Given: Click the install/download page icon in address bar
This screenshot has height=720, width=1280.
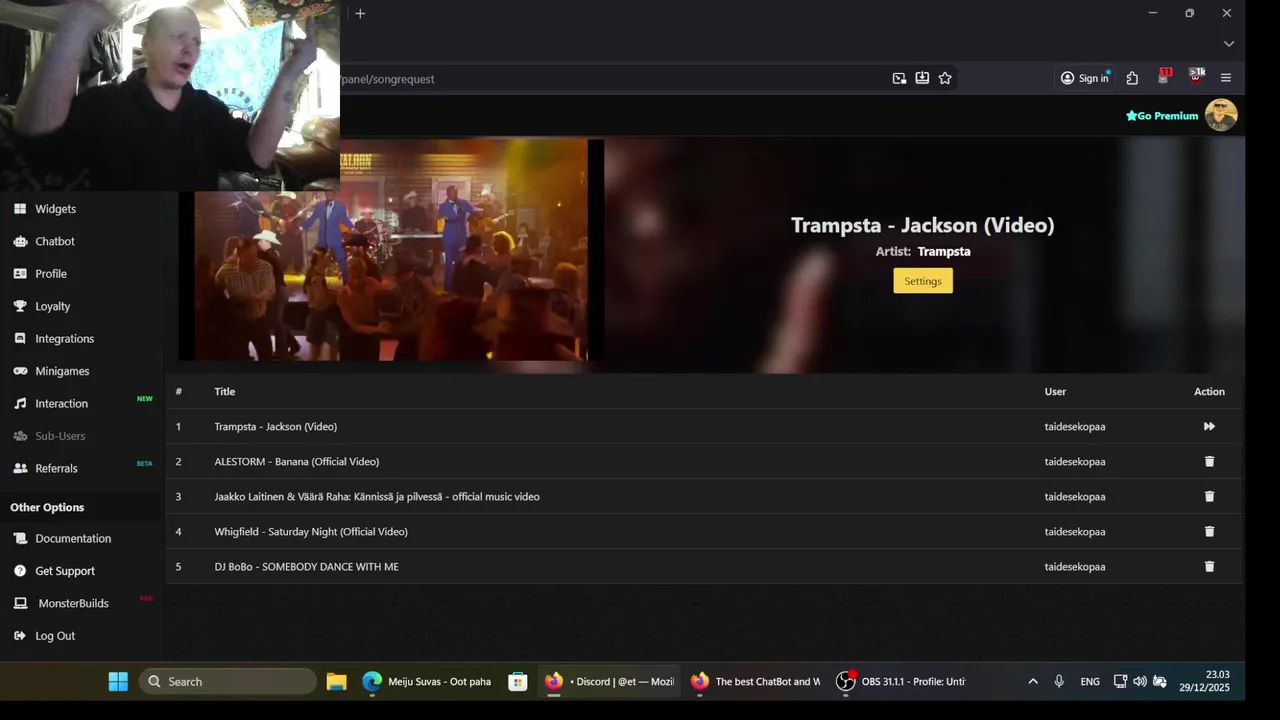Looking at the screenshot, I should coord(922,78).
